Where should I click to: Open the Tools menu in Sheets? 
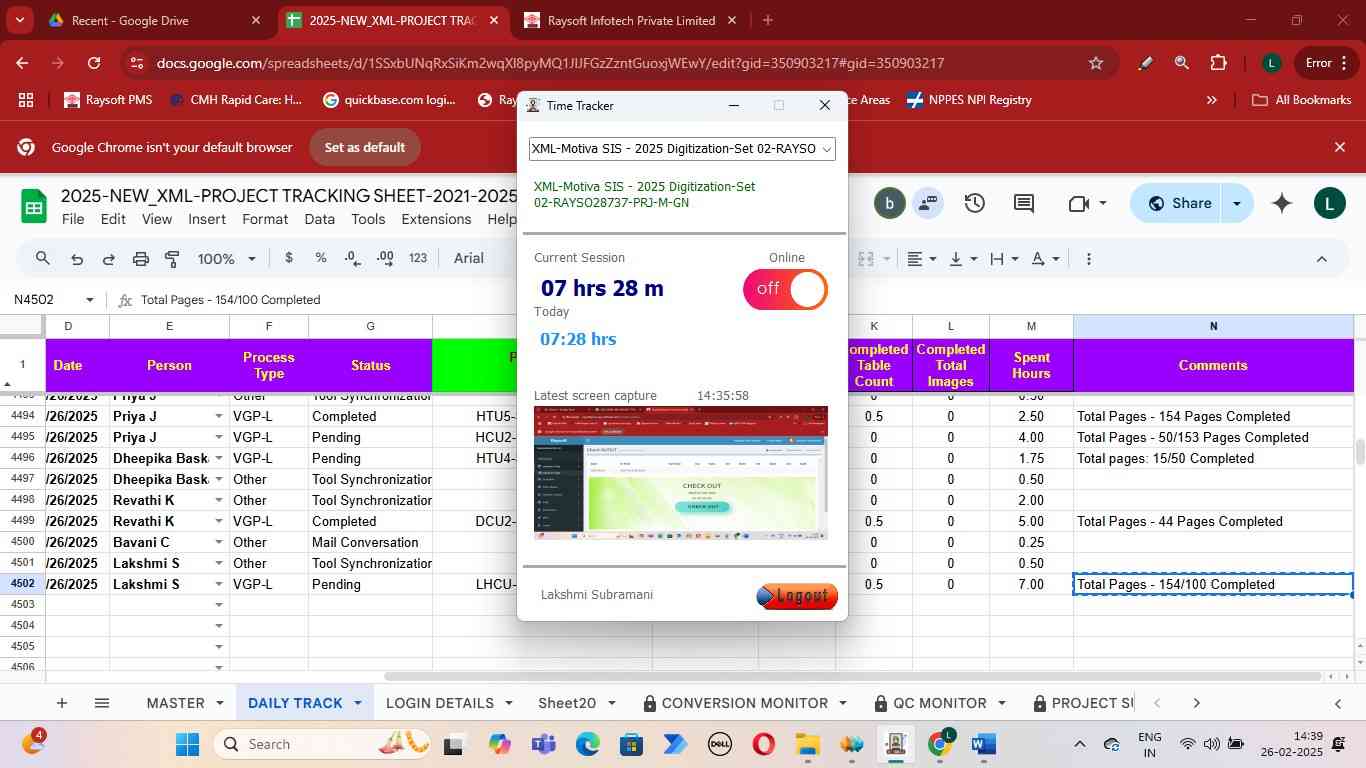[368, 219]
